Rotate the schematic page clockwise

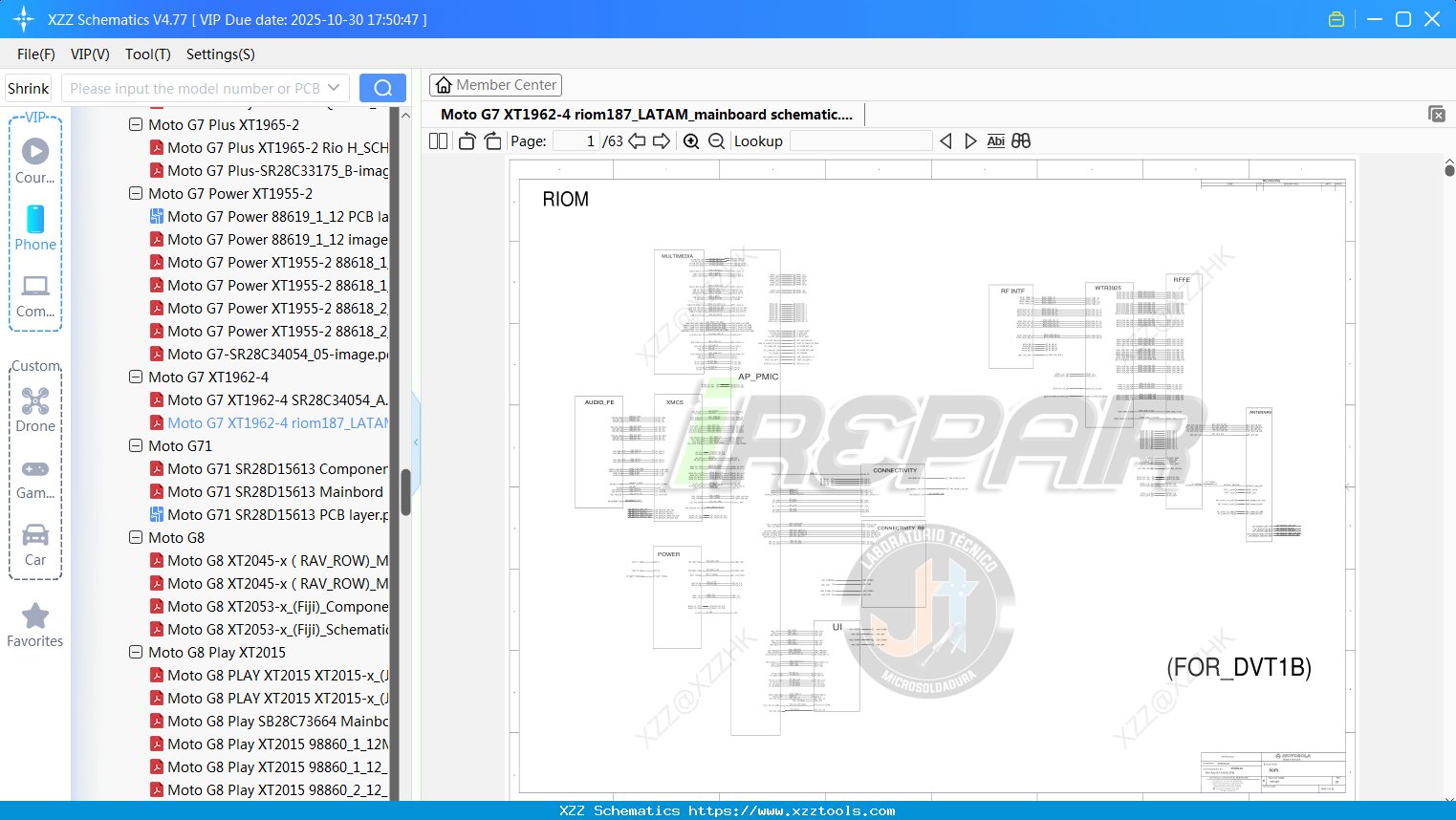click(492, 140)
